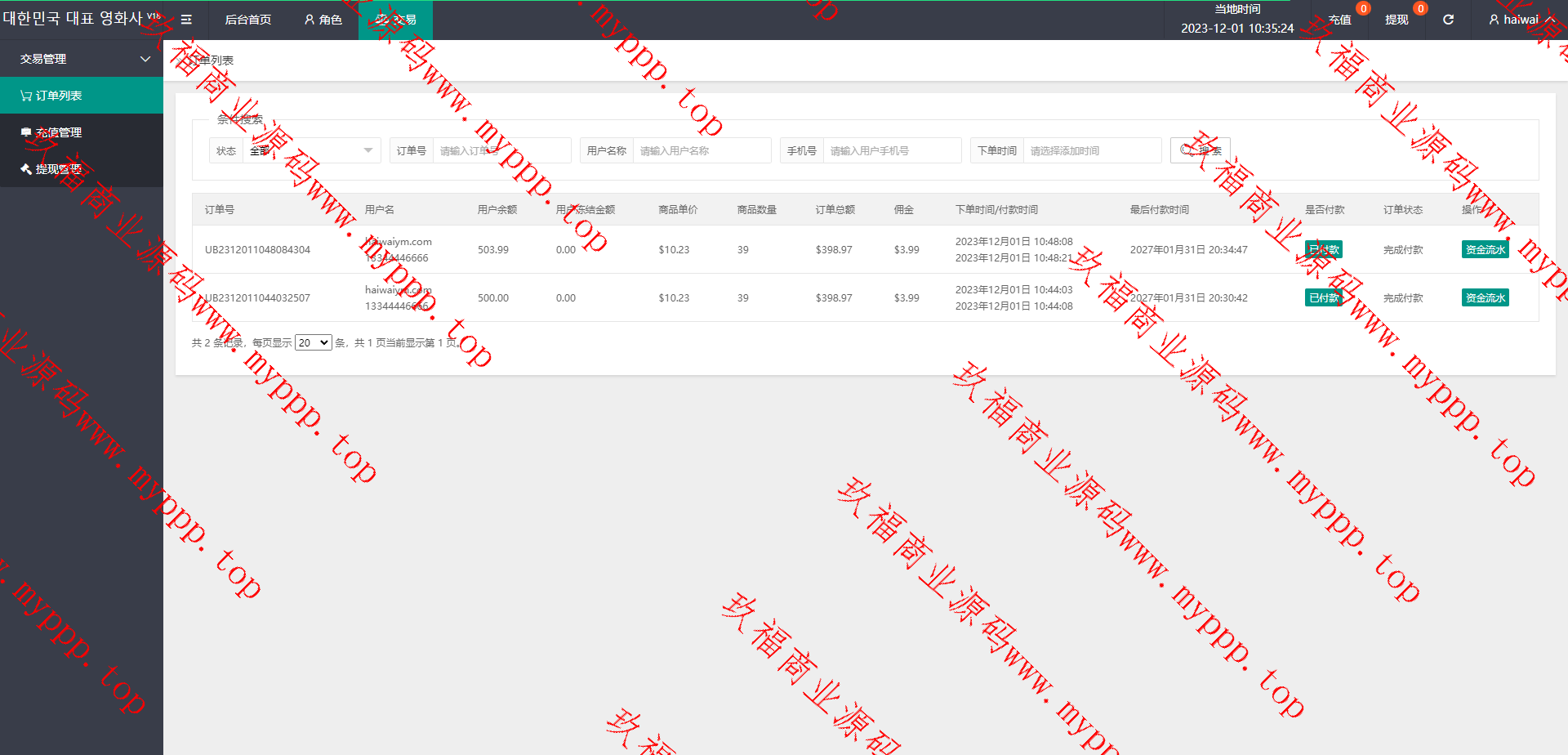The image size is (1568, 755).
Task: Click the local time 2023-12-01 display
Action: click(1237, 28)
